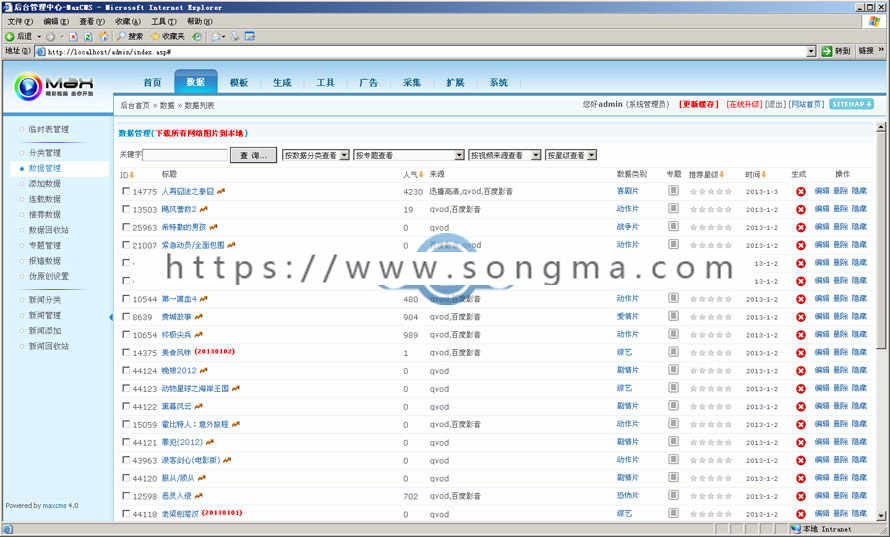Viewport: 890px width, 537px height.
Task: Click the 在线升级 link
Action: tap(744, 104)
